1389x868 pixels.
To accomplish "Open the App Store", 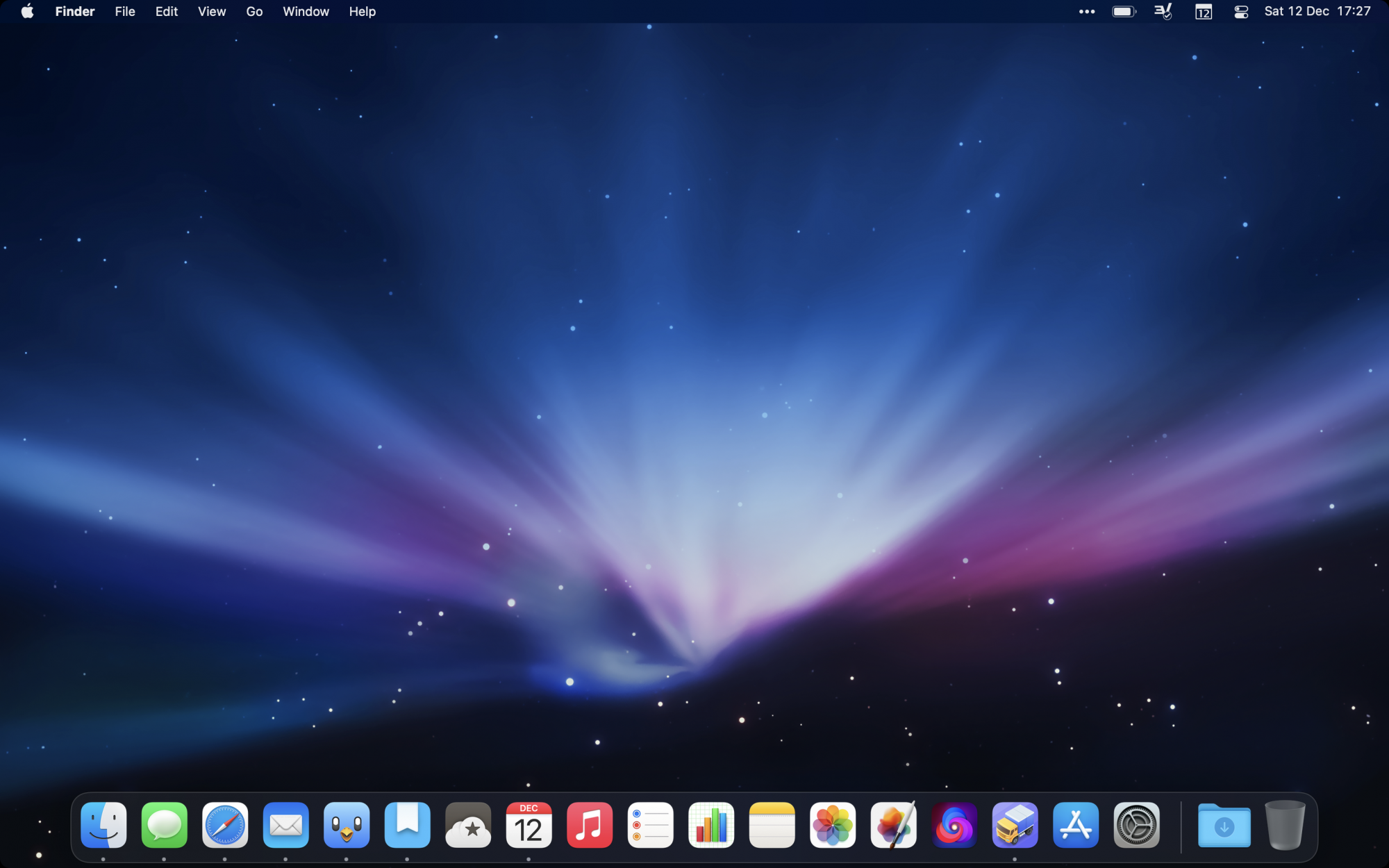I will coord(1076,825).
